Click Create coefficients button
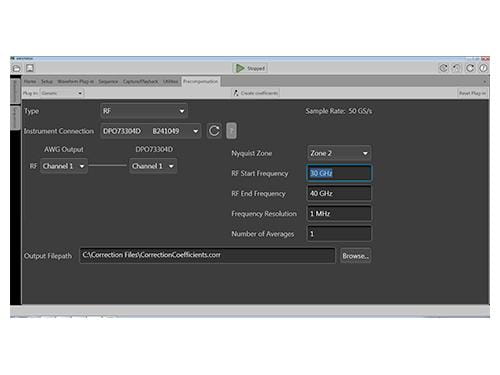The image size is (500, 375). point(256,93)
